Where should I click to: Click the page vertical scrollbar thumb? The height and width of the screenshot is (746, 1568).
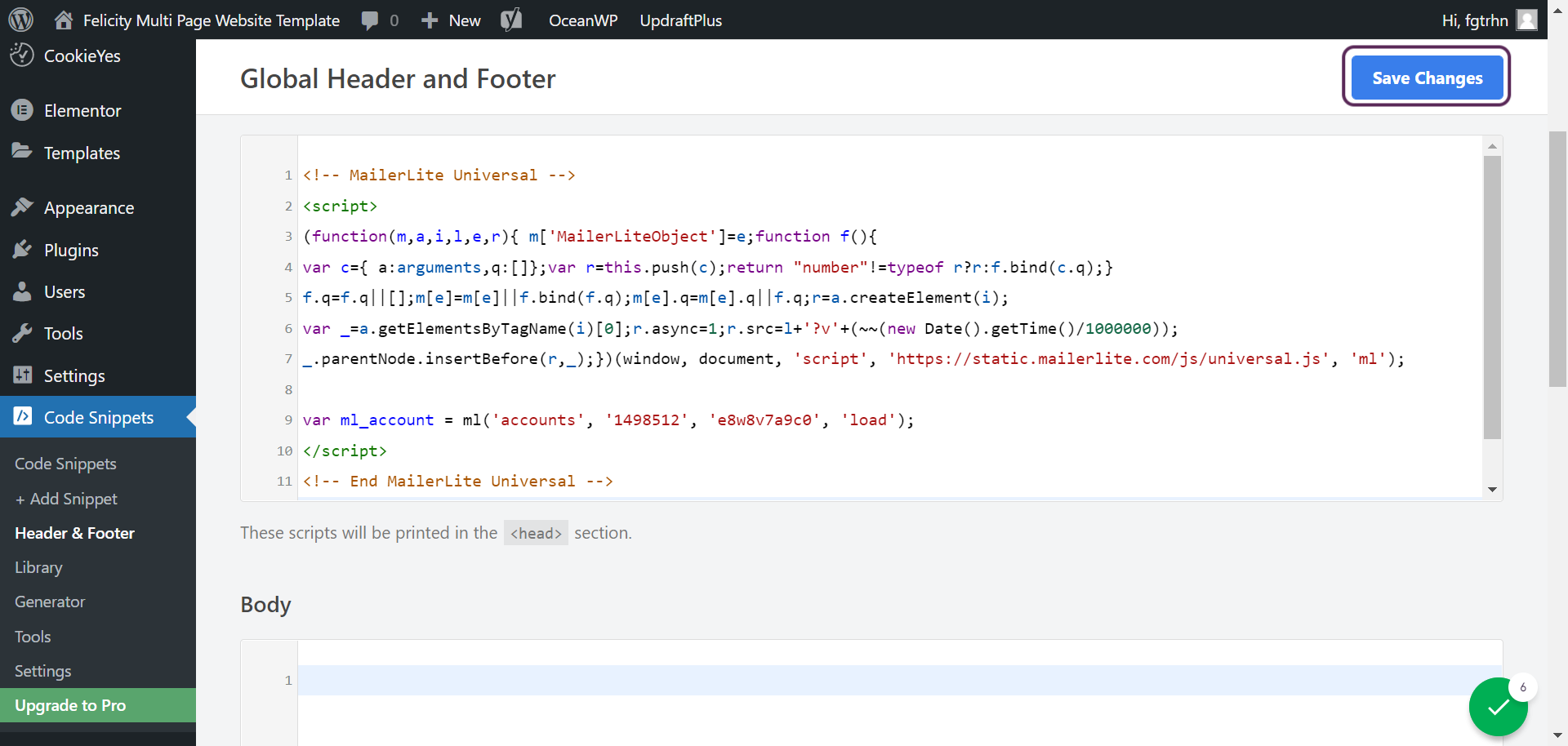[1558, 259]
